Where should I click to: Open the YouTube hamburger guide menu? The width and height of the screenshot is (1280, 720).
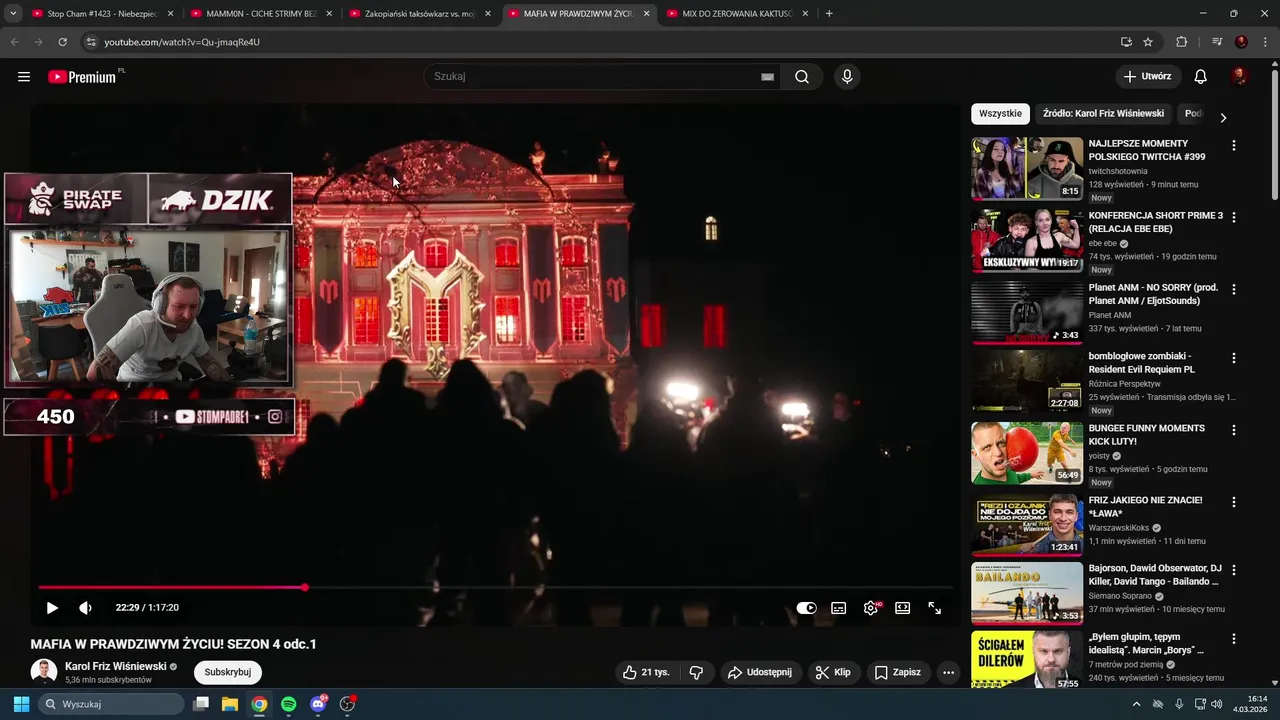coord(24,77)
